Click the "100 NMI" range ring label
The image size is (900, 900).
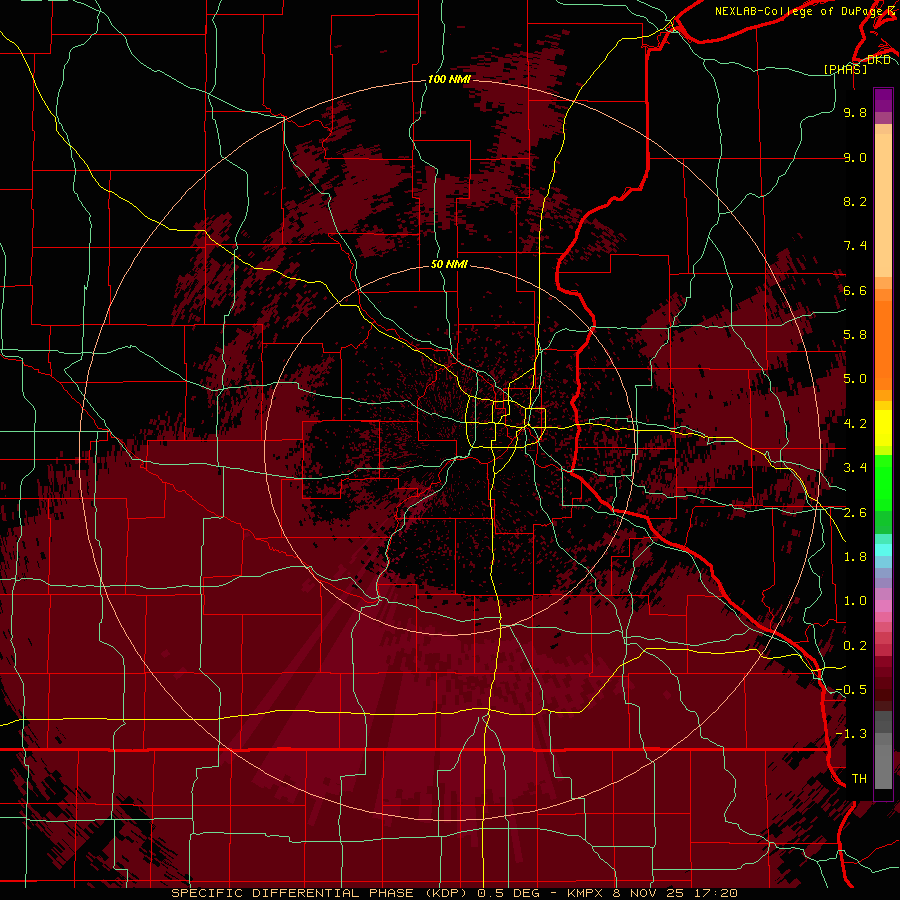pos(449,79)
